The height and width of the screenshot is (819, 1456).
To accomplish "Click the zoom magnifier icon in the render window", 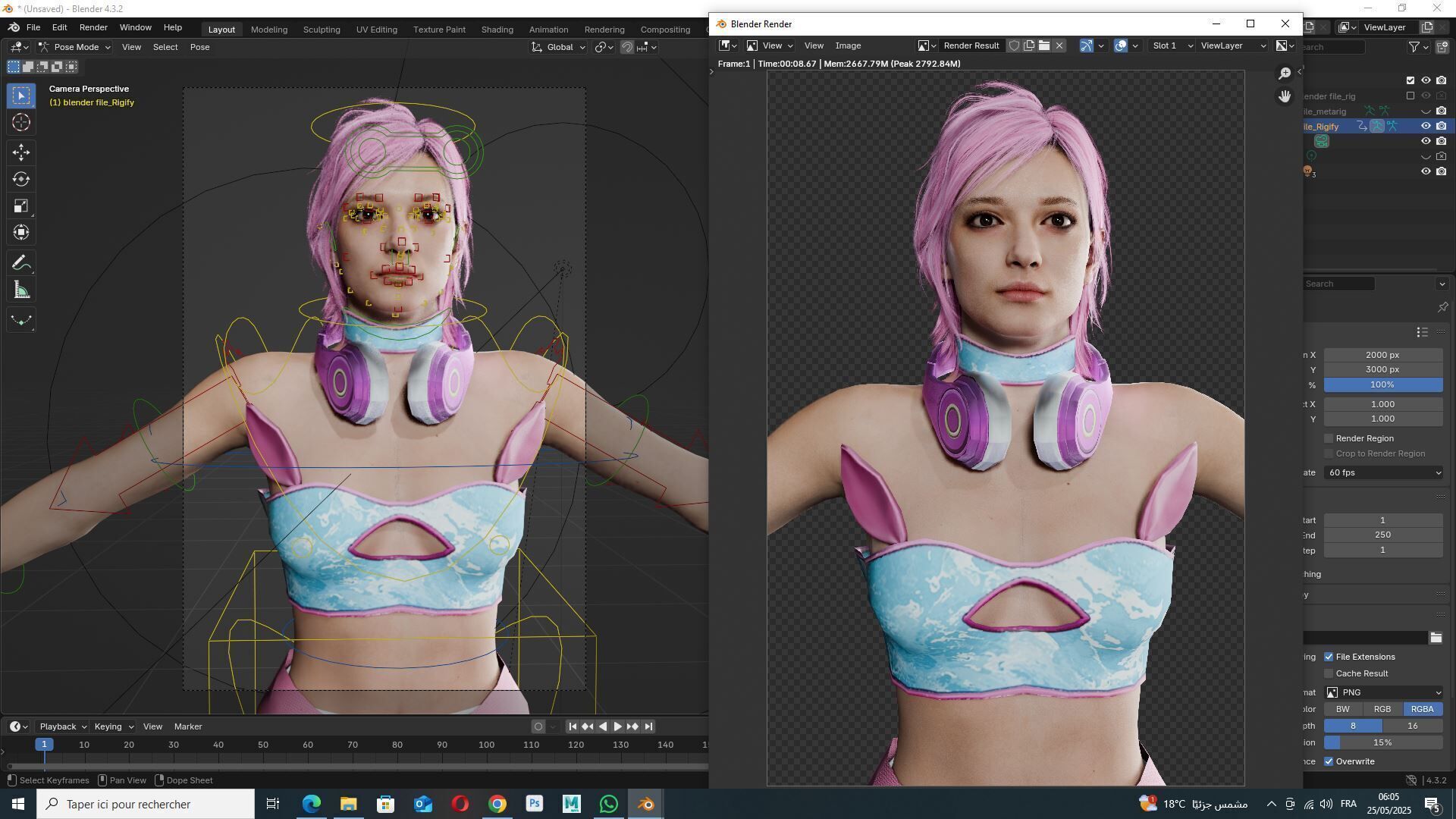I will [1284, 74].
